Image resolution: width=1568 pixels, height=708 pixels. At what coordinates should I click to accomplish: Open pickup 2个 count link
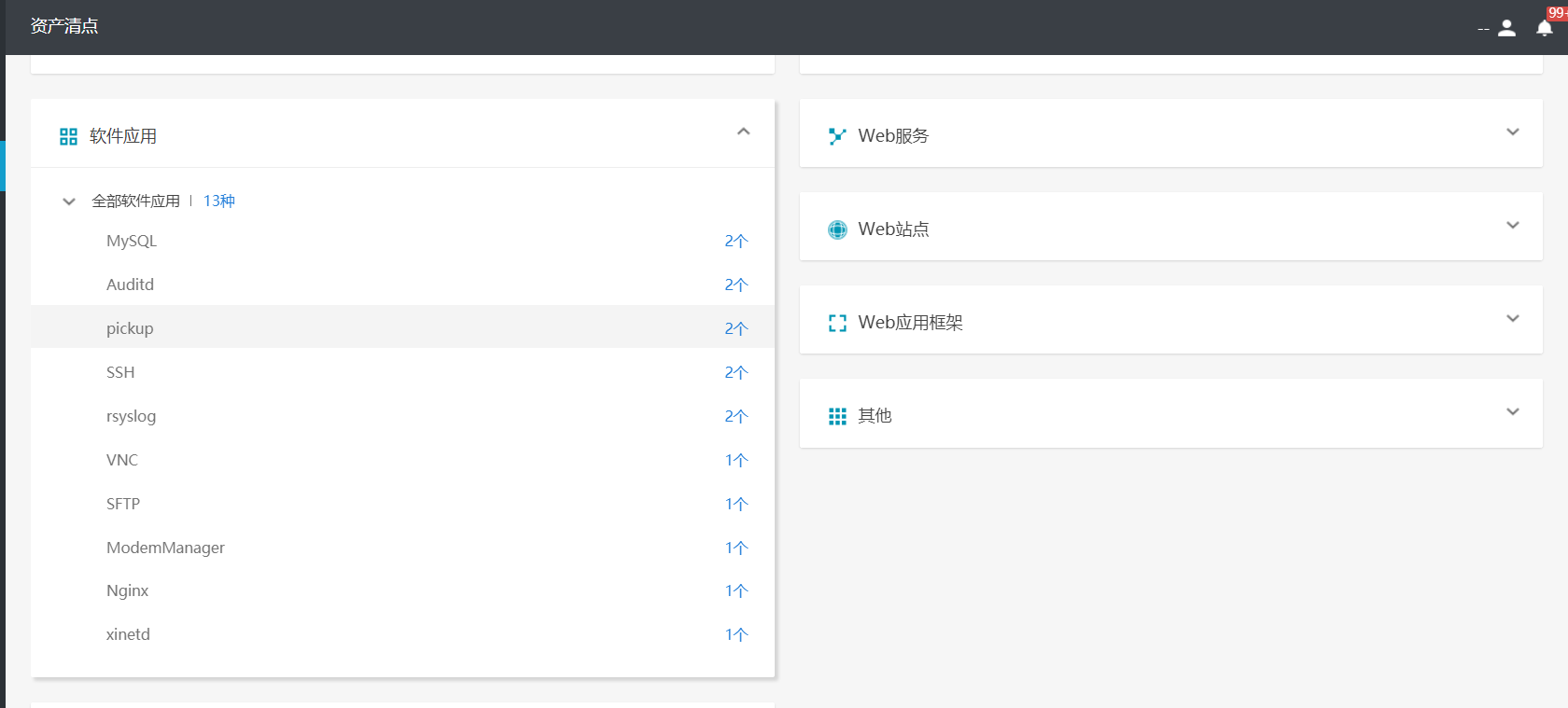736,328
